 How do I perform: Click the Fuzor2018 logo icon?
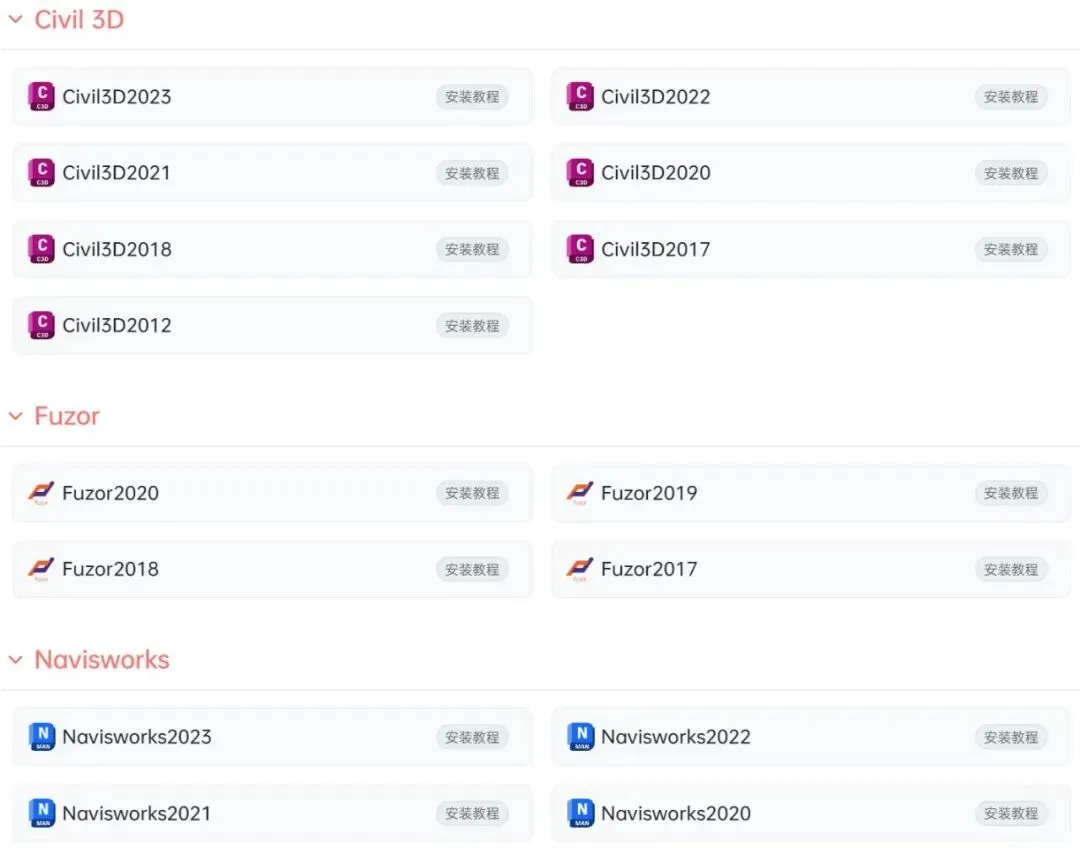(x=41, y=569)
